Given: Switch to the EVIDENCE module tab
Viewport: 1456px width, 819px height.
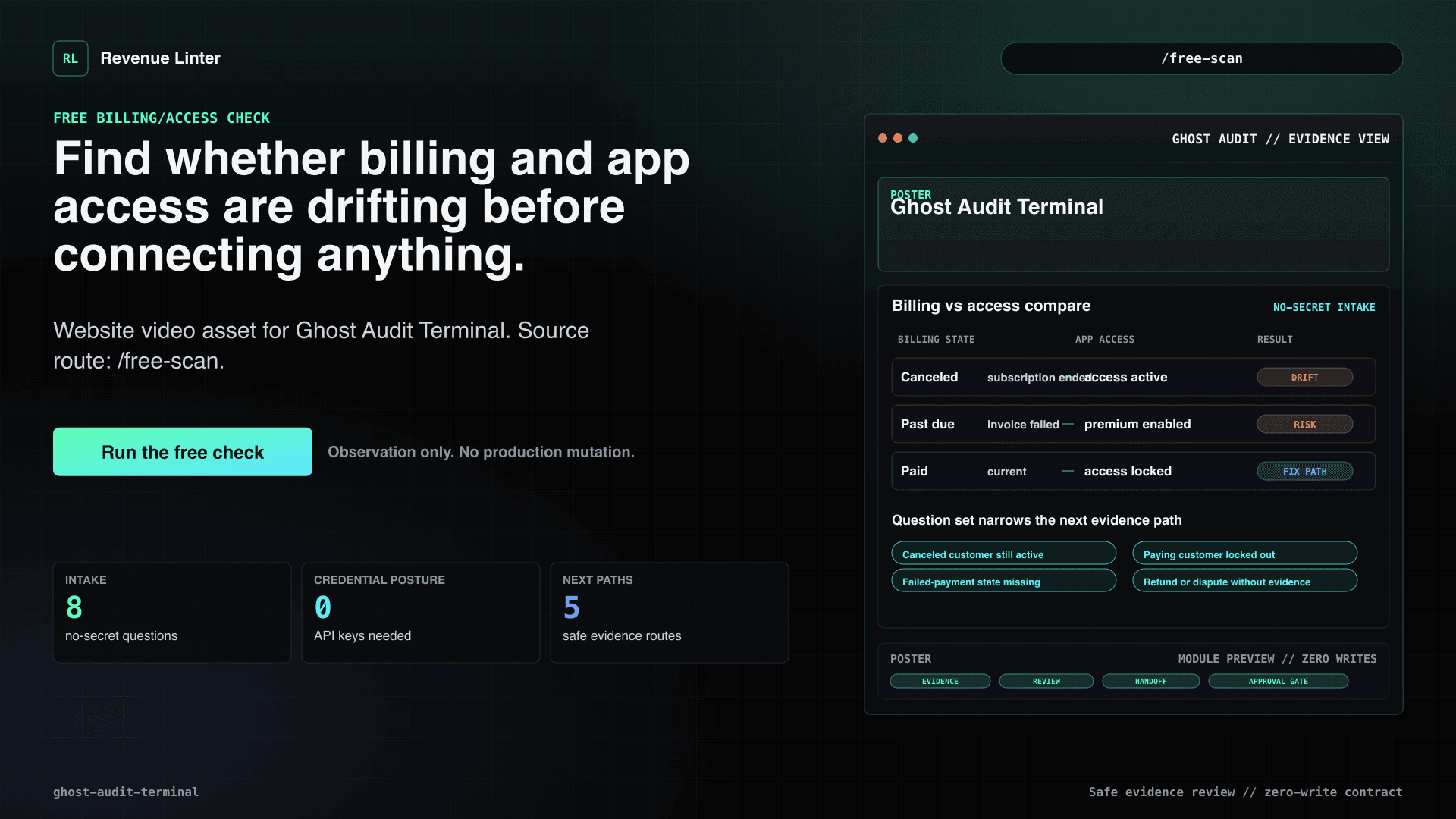Looking at the screenshot, I should (940, 681).
